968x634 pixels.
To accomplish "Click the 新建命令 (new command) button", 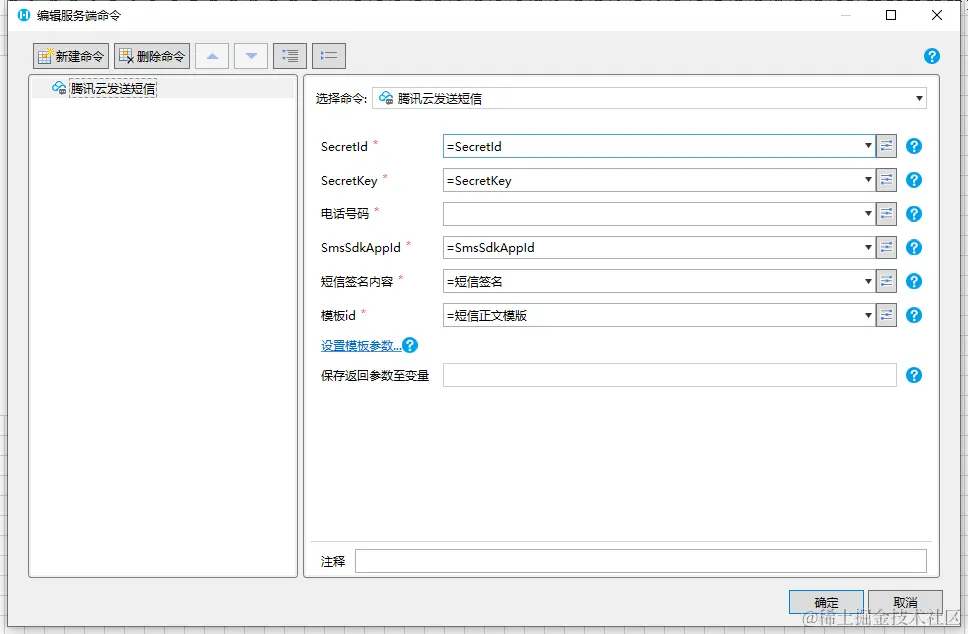I will point(71,56).
